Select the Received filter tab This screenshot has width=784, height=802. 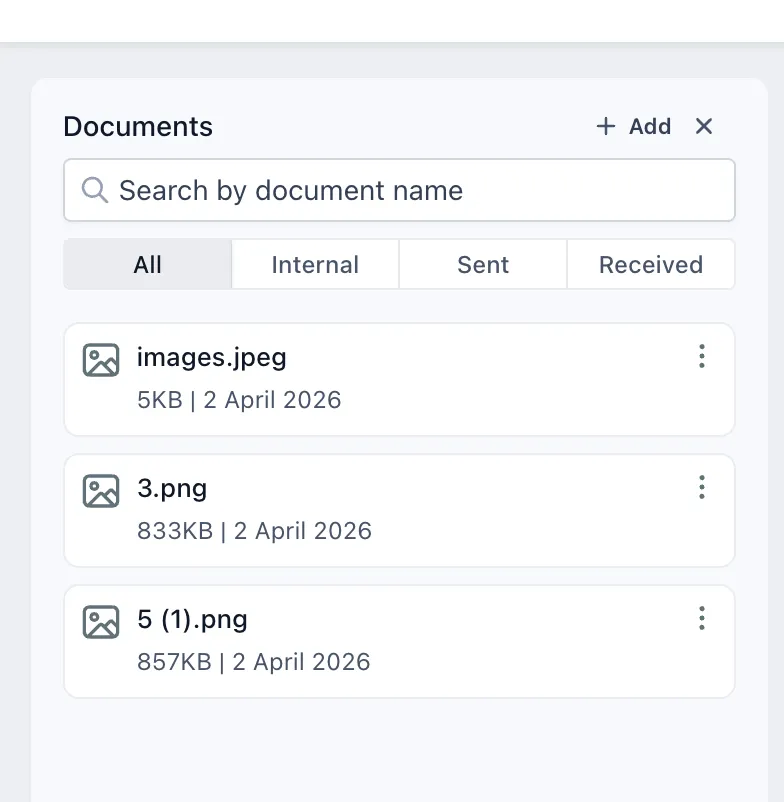(x=650, y=264)
